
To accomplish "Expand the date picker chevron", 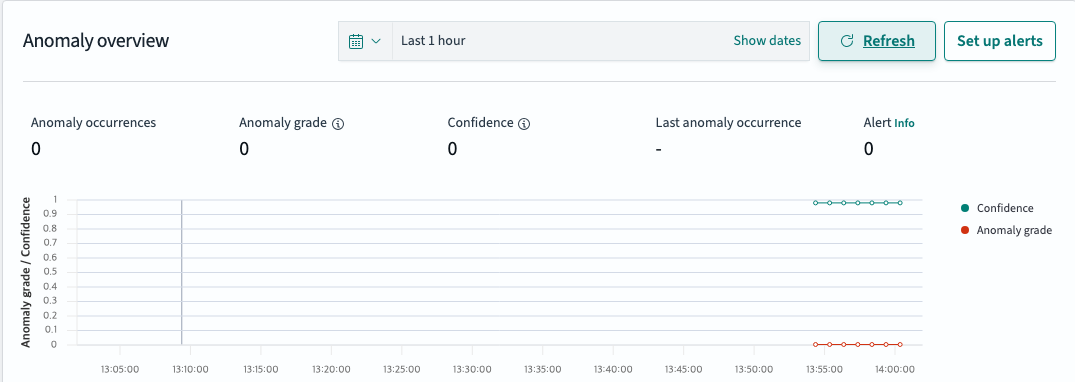I will pyautogui.click(x=376, y=41).
